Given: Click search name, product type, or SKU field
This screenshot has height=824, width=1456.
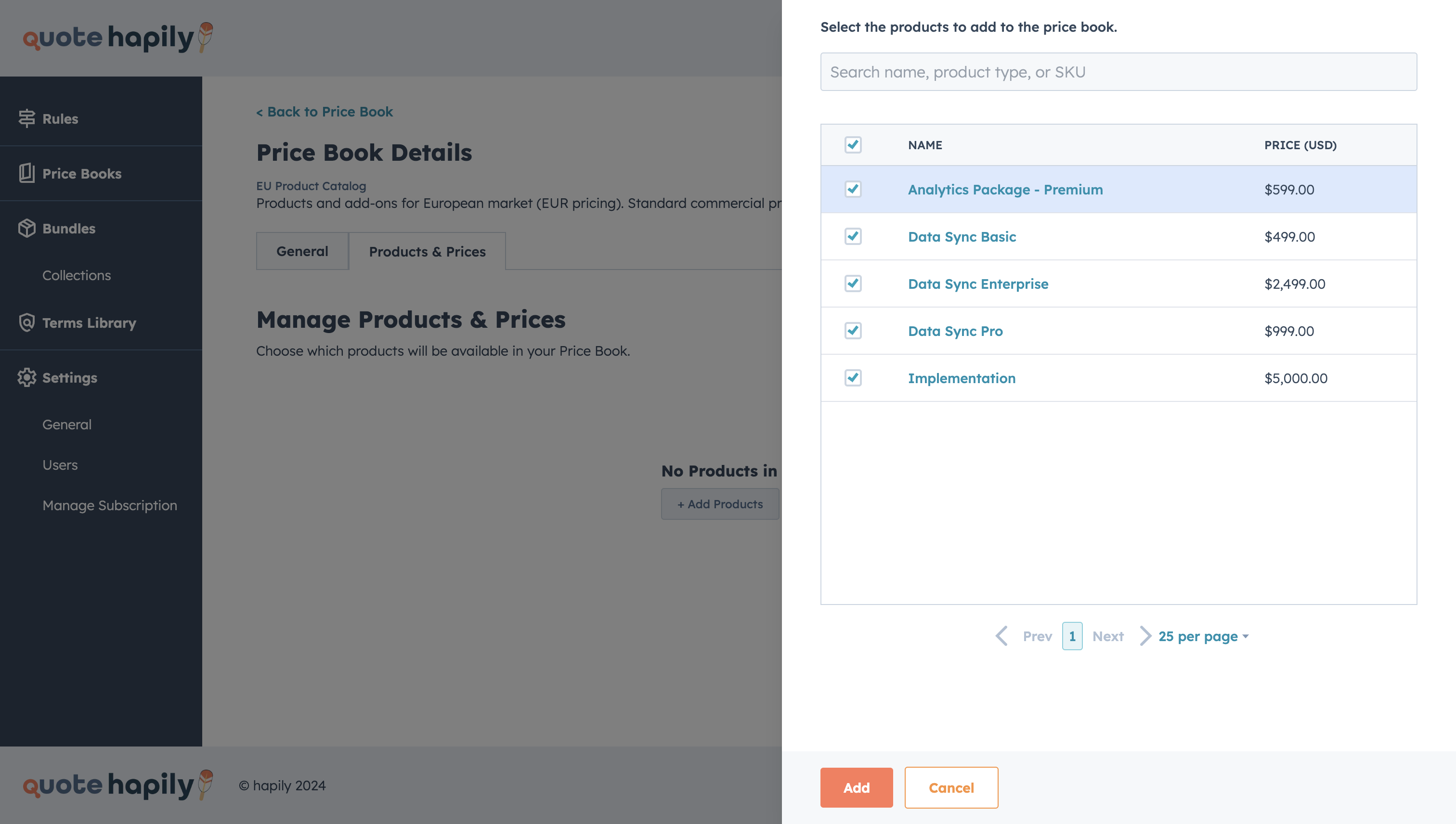Looking at the screenshot, I should click(x=1118, y=71).
